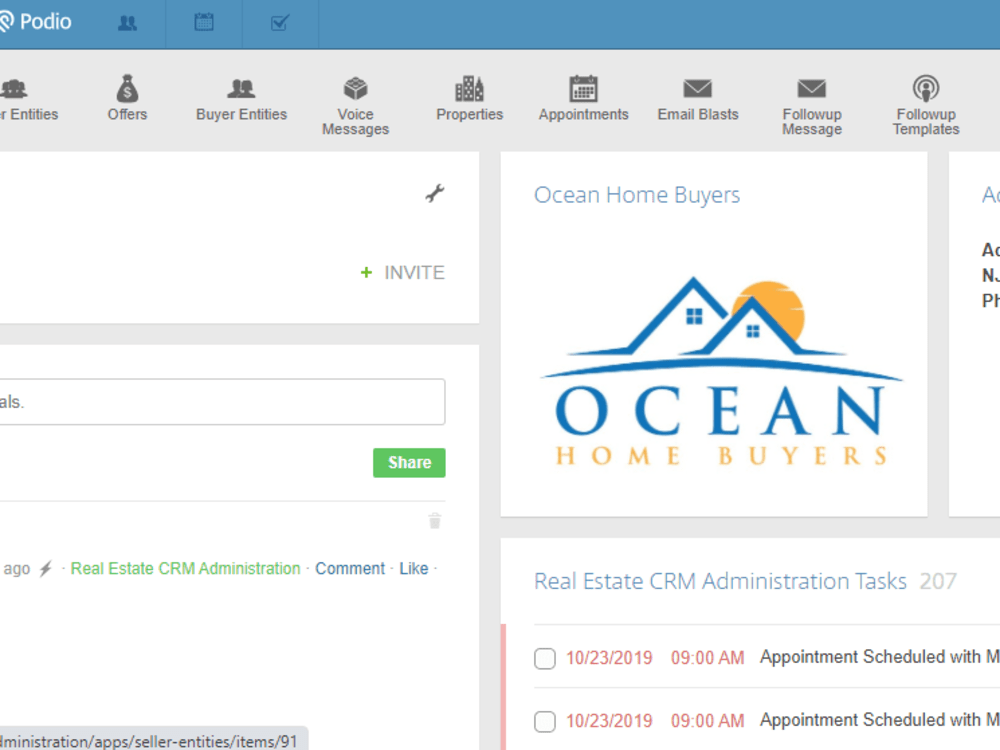Open Real Estate CRM Administration Tasks heading

(720, 581)
